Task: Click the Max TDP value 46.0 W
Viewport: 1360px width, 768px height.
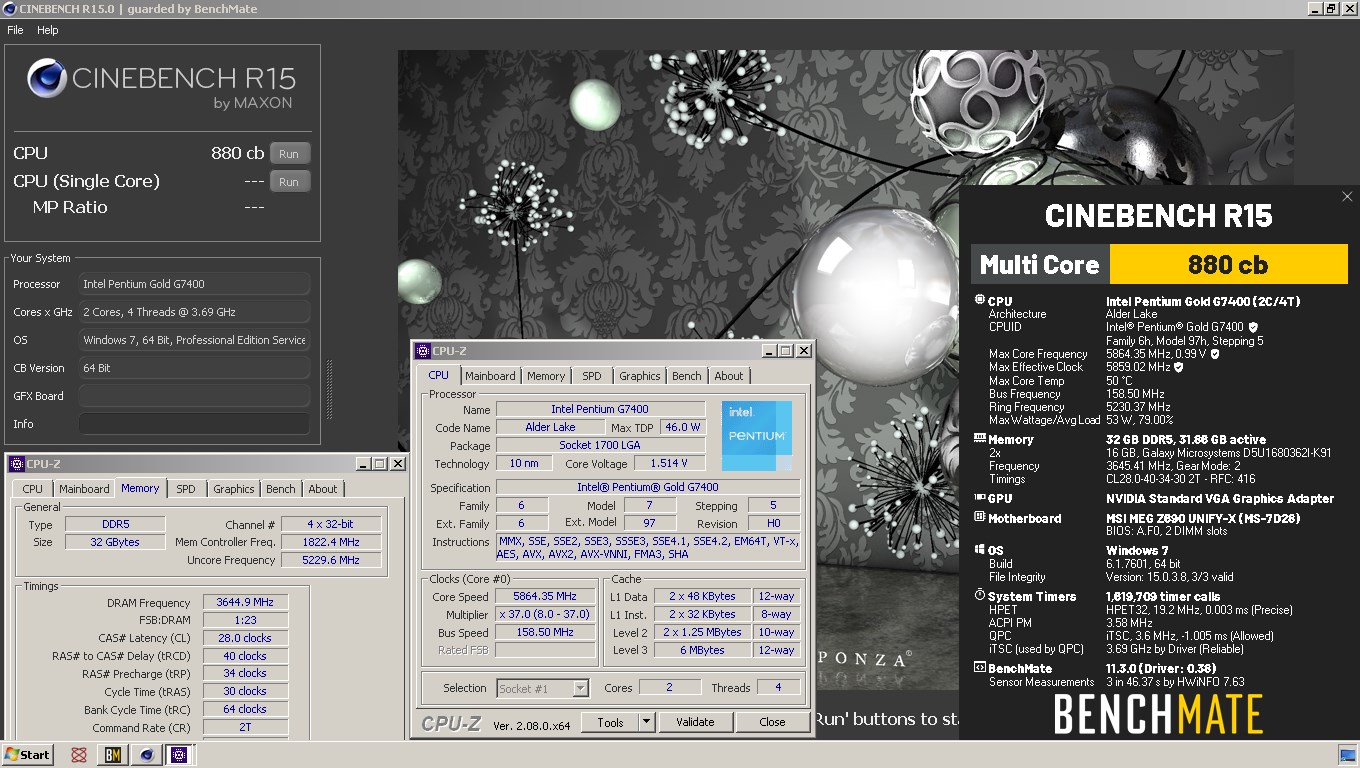Action: point(682,427)
